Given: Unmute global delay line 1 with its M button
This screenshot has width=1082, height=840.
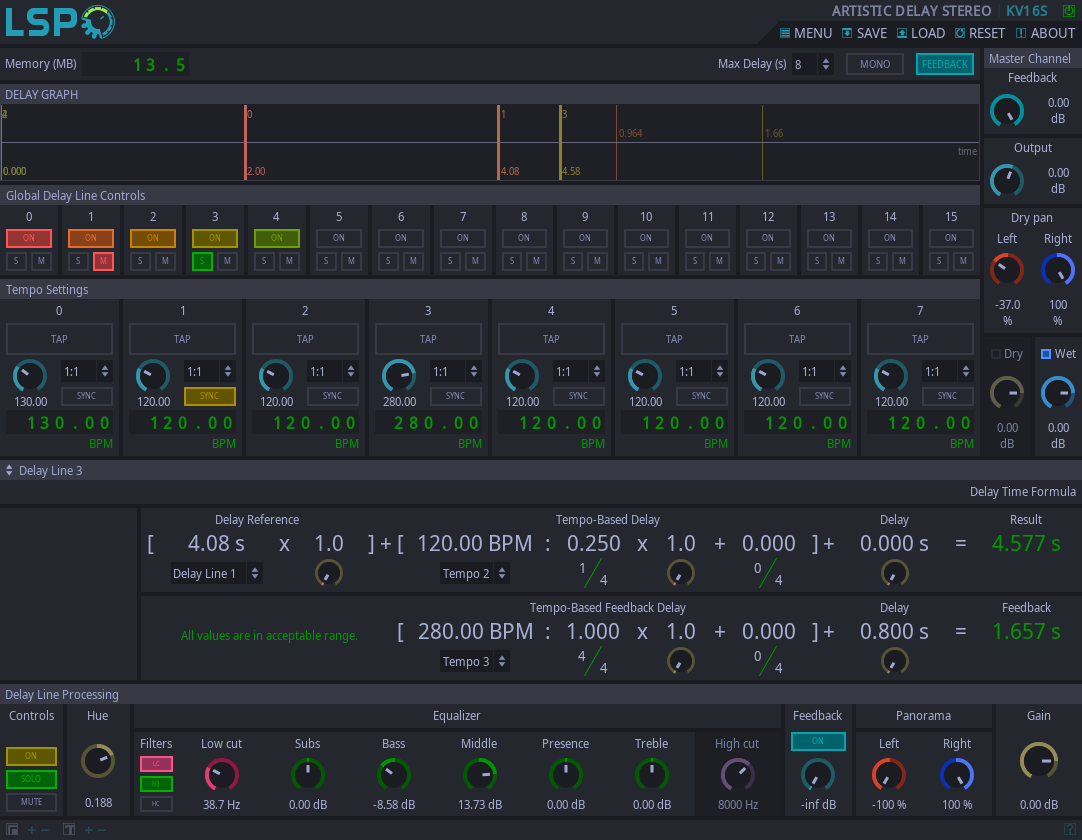Looking at the screenshot, I should click(x=104, y=261).
